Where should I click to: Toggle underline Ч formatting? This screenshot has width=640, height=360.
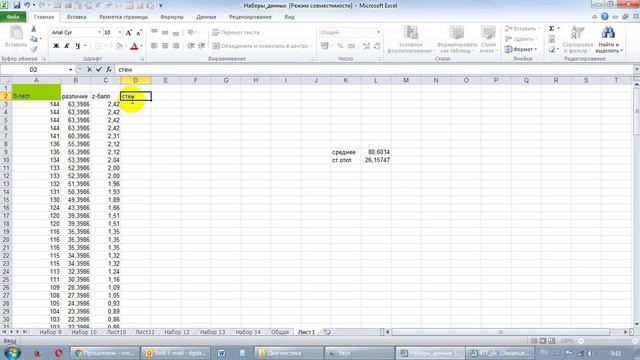click(x=78, y=46)
